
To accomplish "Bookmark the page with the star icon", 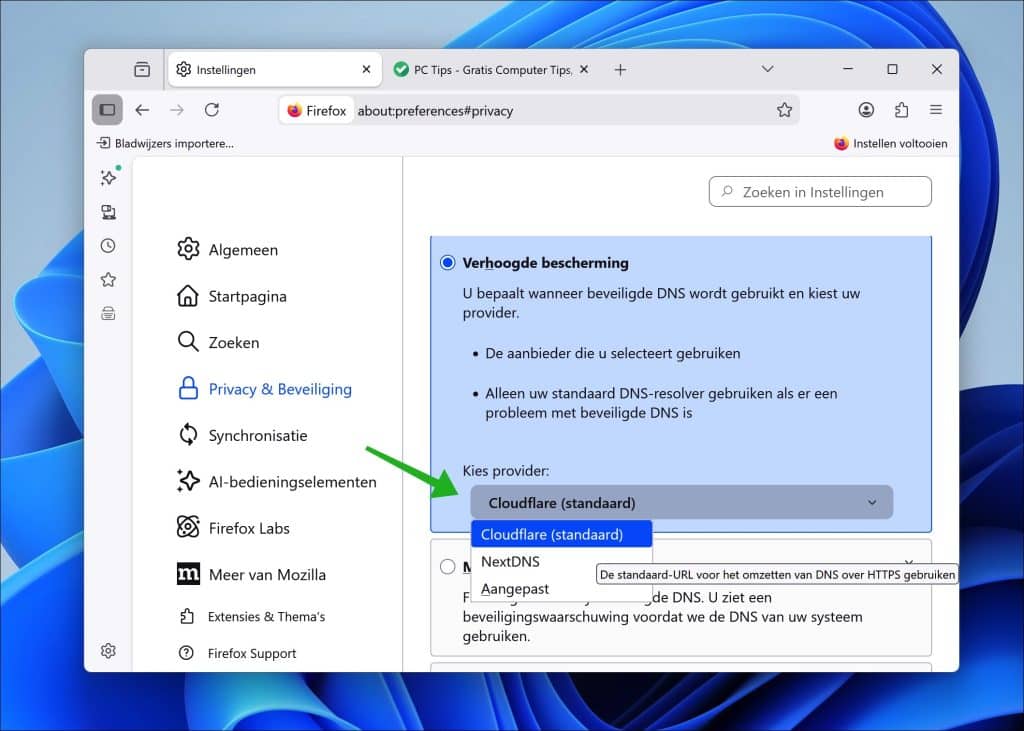I will click(785, 110).
